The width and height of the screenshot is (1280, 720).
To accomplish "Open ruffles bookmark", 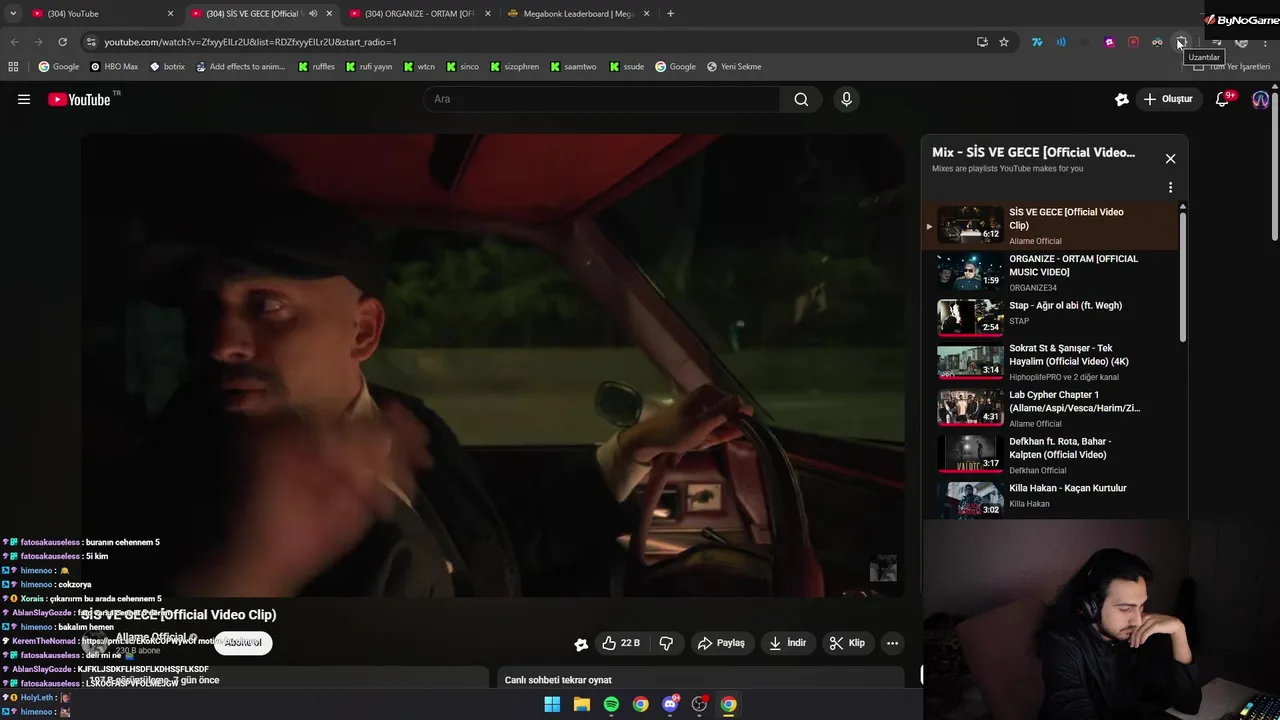I will [x=316, y=67].
